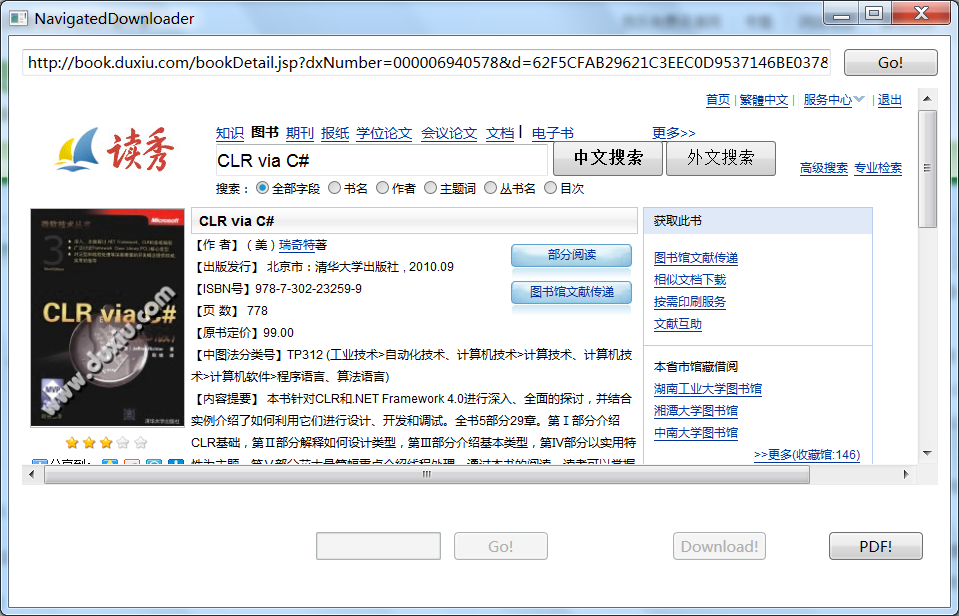Expand the 更多>> category list
Viewport: 959px width, 616px height.
[673, 133]
